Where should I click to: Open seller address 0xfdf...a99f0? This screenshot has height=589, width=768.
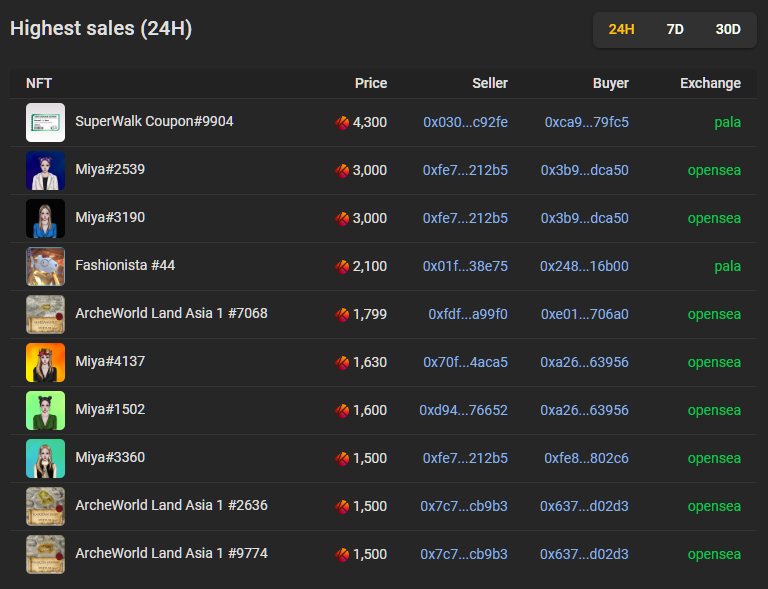[468, 314]
